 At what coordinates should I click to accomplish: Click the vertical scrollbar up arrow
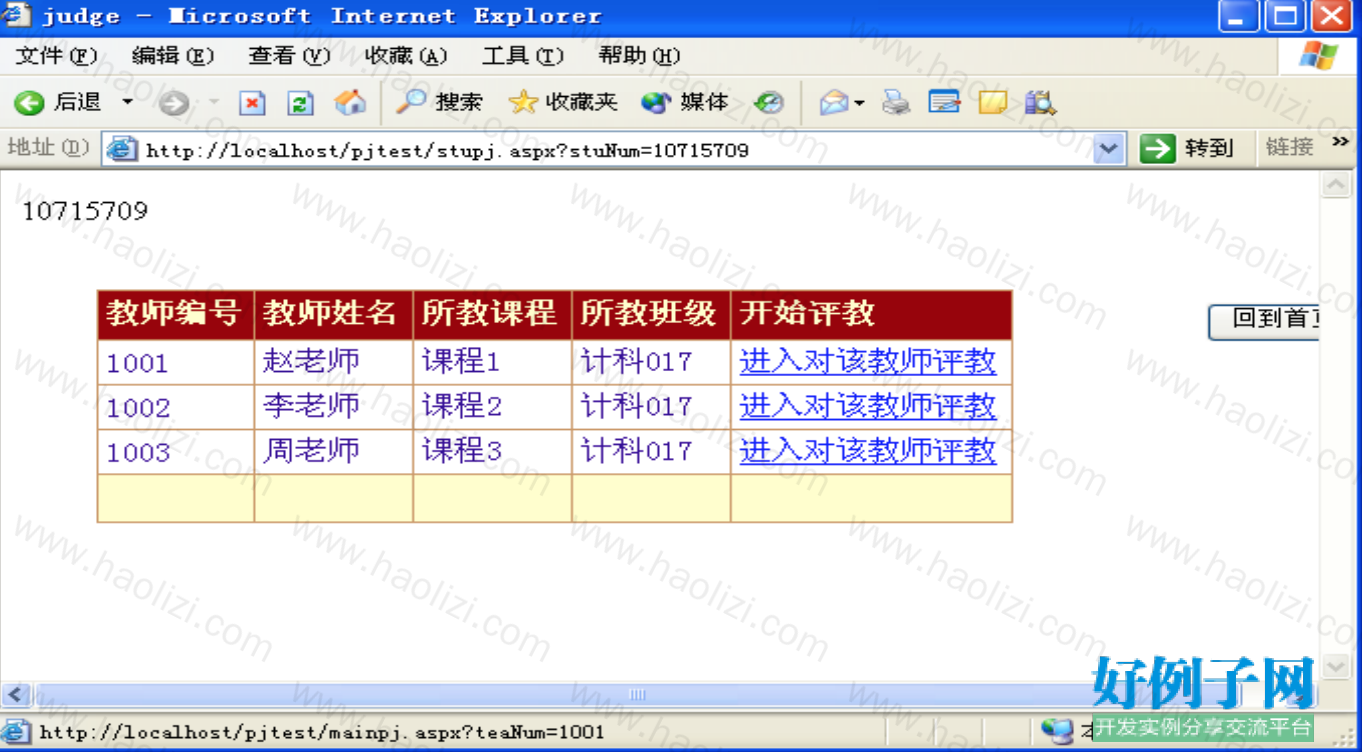coord(1336,184)
